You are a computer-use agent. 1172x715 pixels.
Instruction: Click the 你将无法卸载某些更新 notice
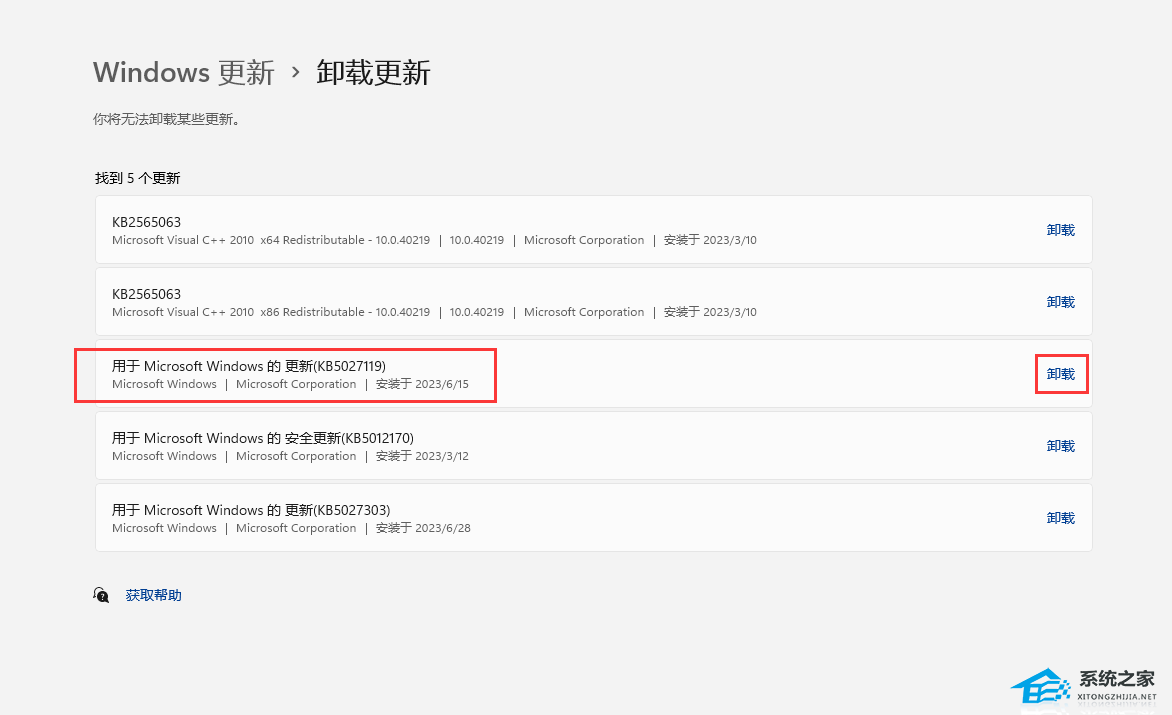coord(166,119)
